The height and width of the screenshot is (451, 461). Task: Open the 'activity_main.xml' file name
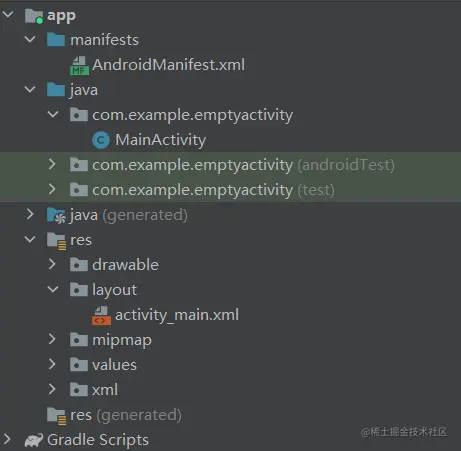(x=177, y=315)
